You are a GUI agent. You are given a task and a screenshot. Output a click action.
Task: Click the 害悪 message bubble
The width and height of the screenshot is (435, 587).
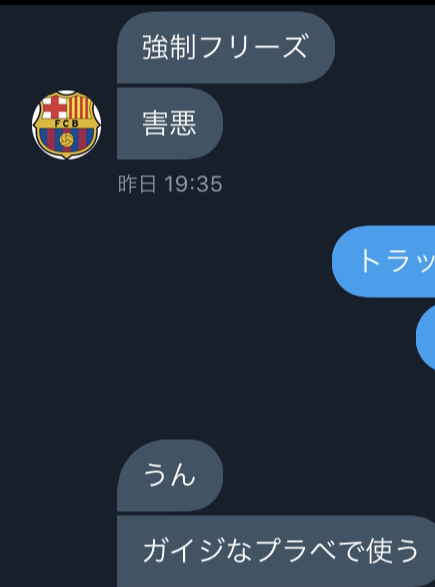pyautogui.click(x=170, y=124)
